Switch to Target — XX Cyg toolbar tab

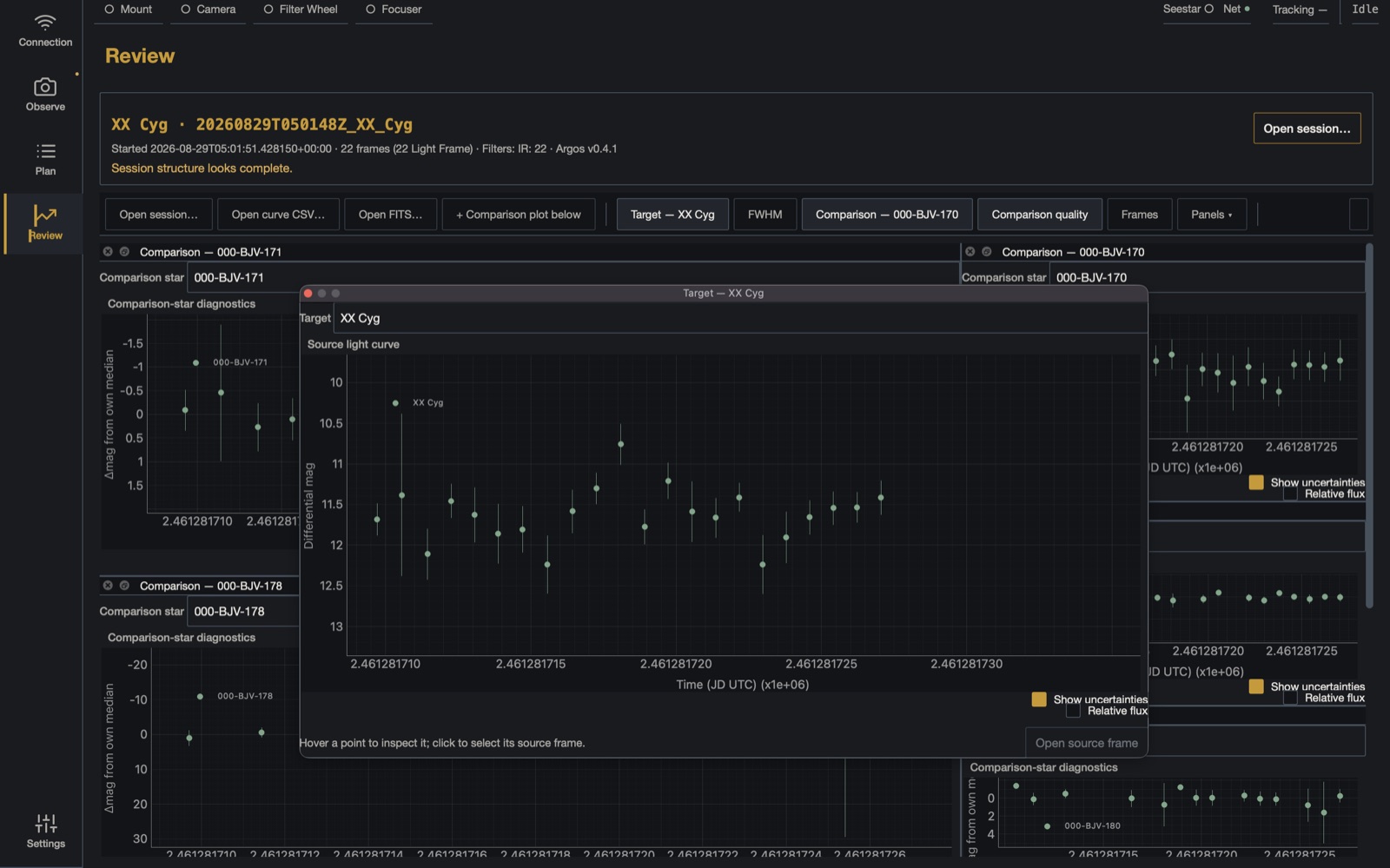(672, 215)
